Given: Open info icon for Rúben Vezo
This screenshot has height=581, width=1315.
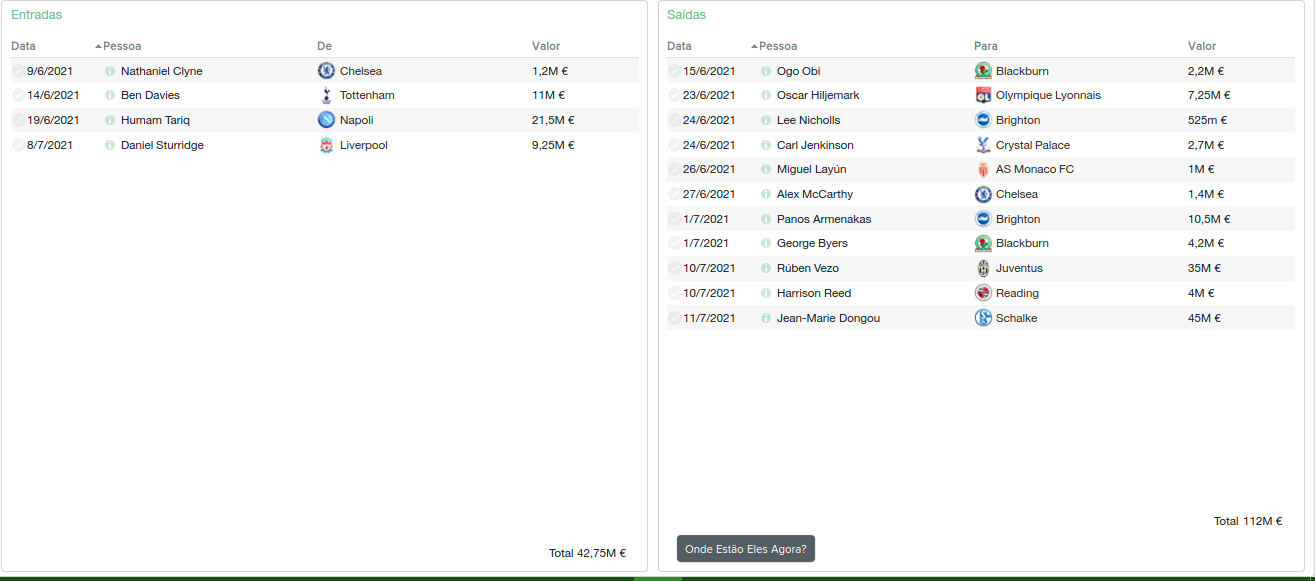Looking at the screenshot, I should 766,268.
